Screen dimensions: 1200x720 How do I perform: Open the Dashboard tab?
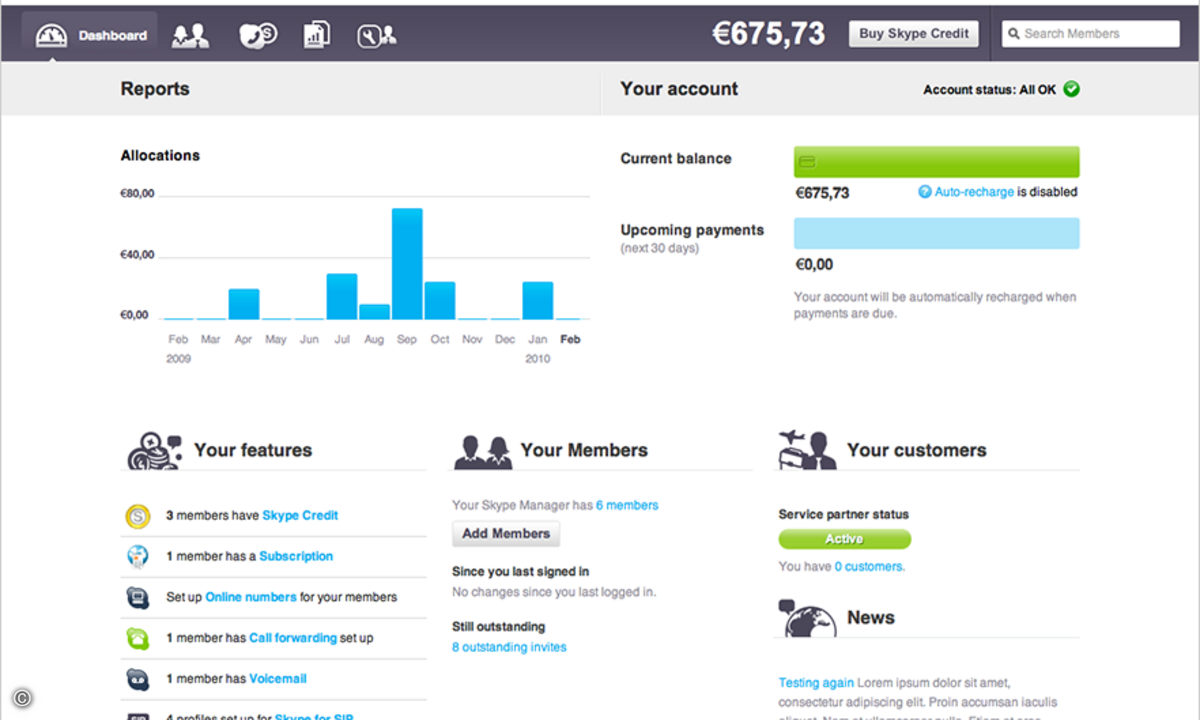tap(89, 35)
